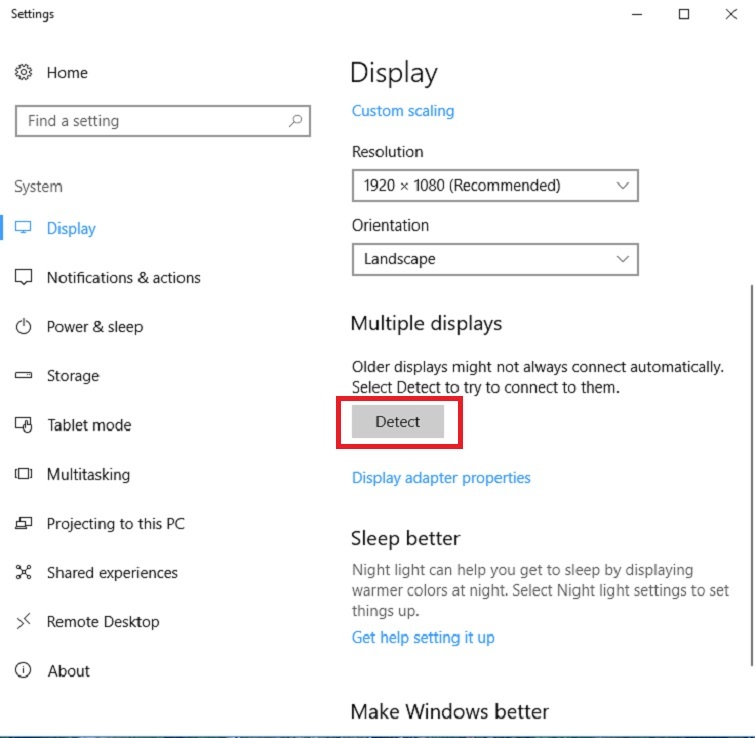Click the Display monitor icon in sidebar

point(24,228)
